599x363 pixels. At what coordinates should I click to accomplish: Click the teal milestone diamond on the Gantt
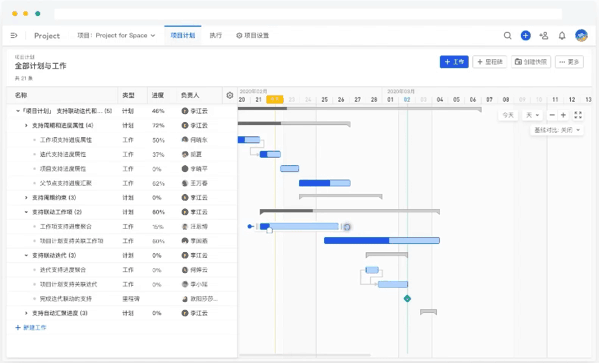click(x=407, y=298)
